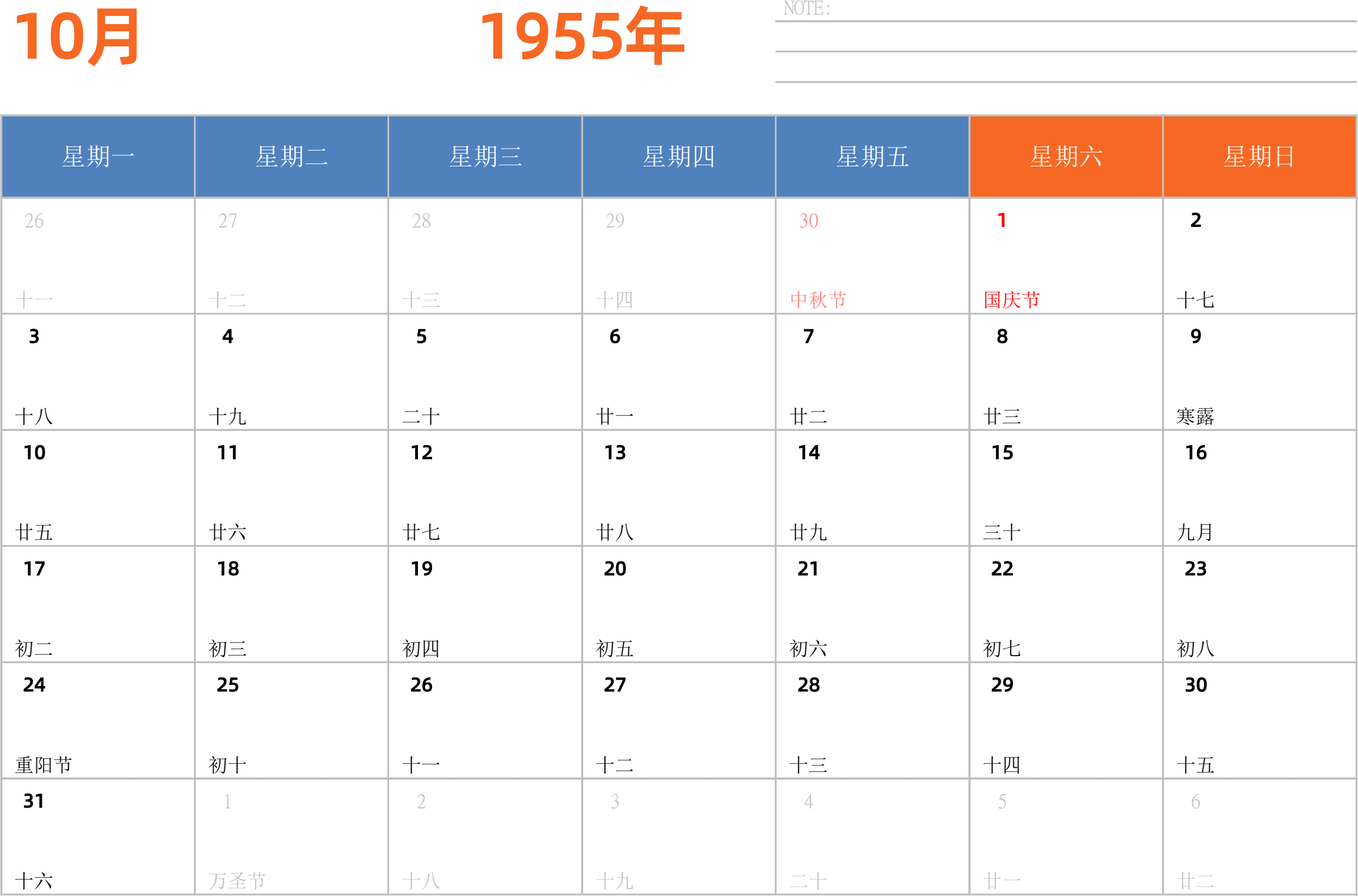The width and height of the screenshot is (1358, 896).
Task: Click greyed November 1 万圣节 cell
Action: 292,837
